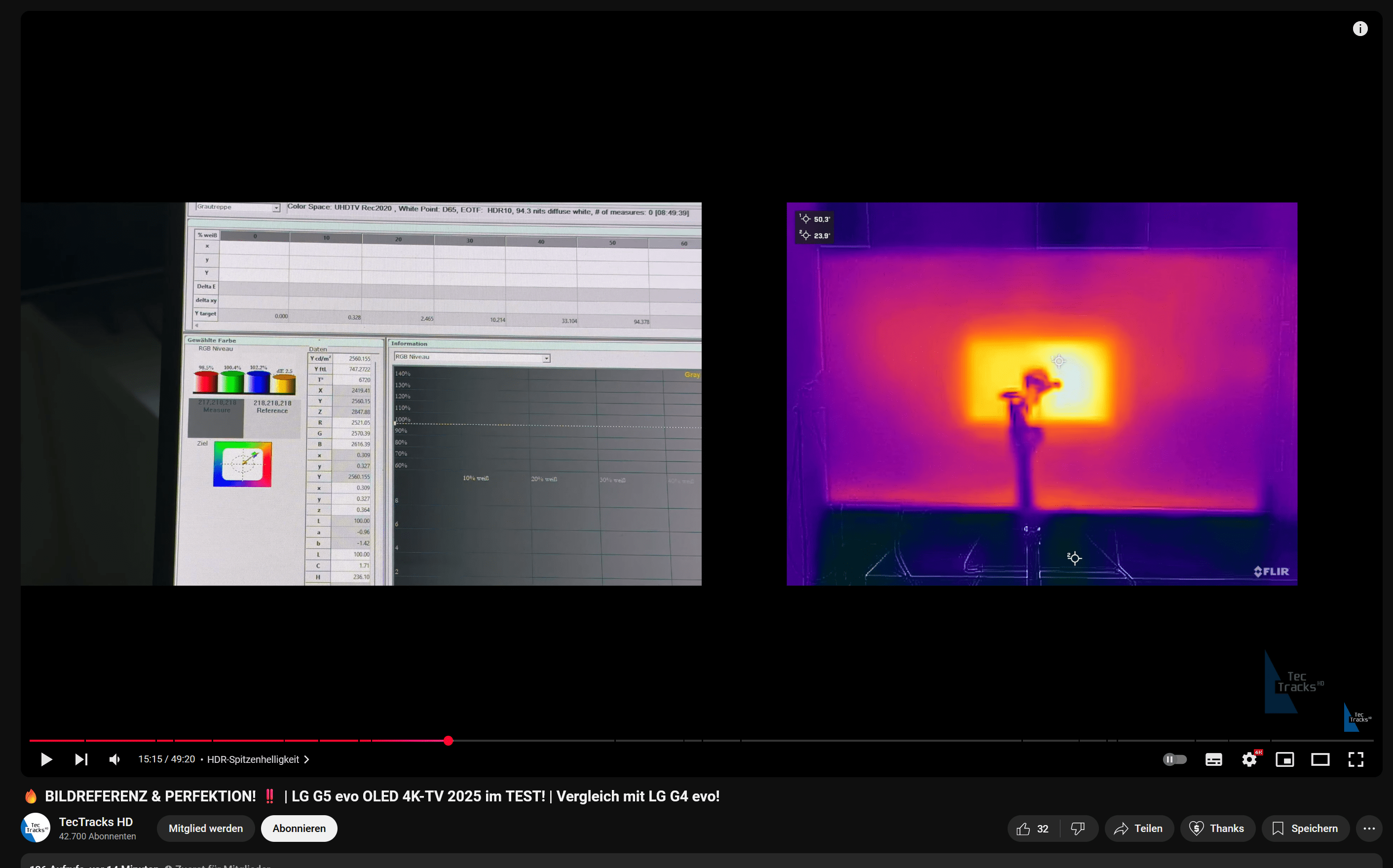Click the Teilen share button
The height and width of the screenshot is (868, 1393).
[1139, 829]
